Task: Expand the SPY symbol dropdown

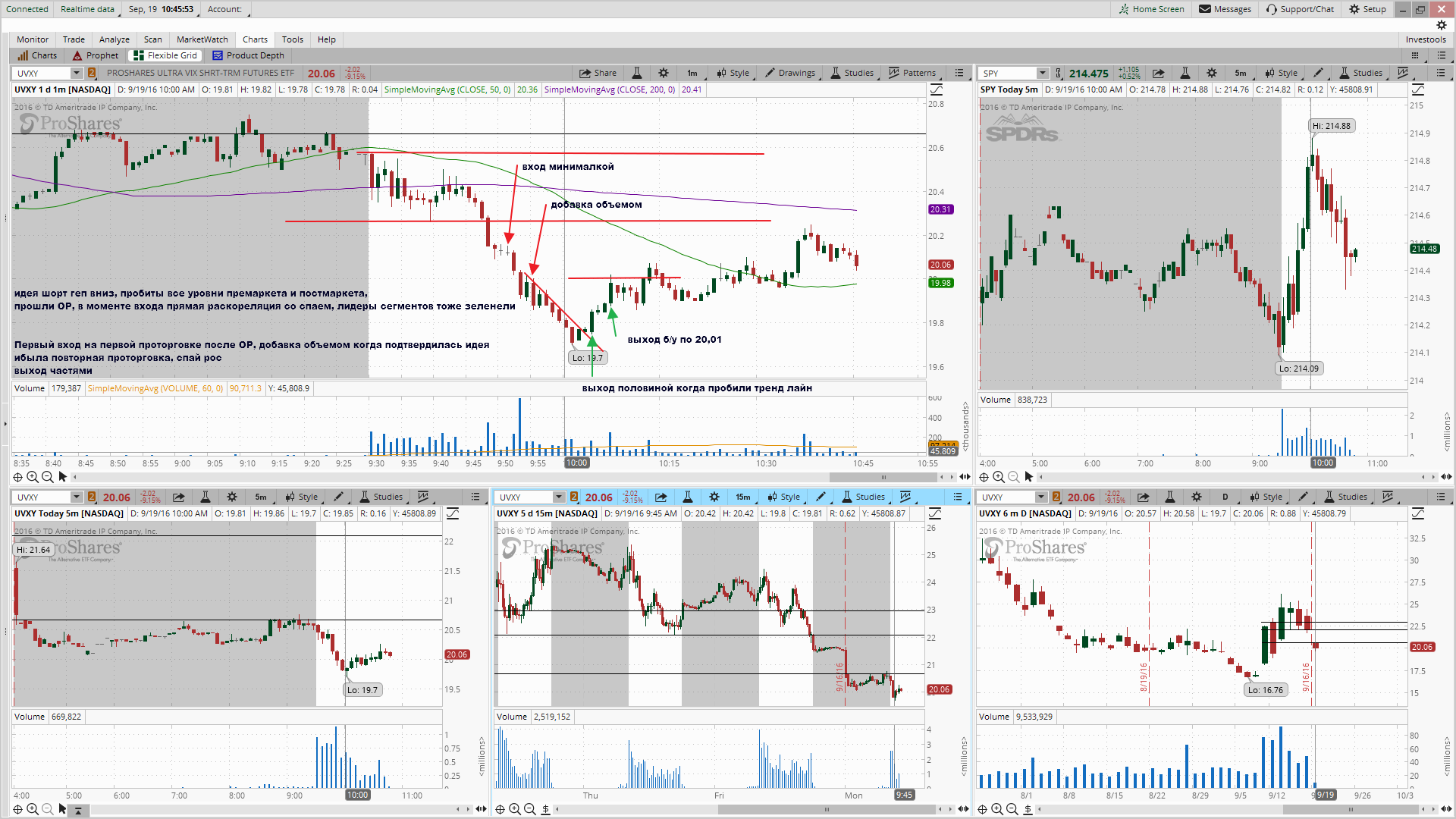Action: 1043,73
